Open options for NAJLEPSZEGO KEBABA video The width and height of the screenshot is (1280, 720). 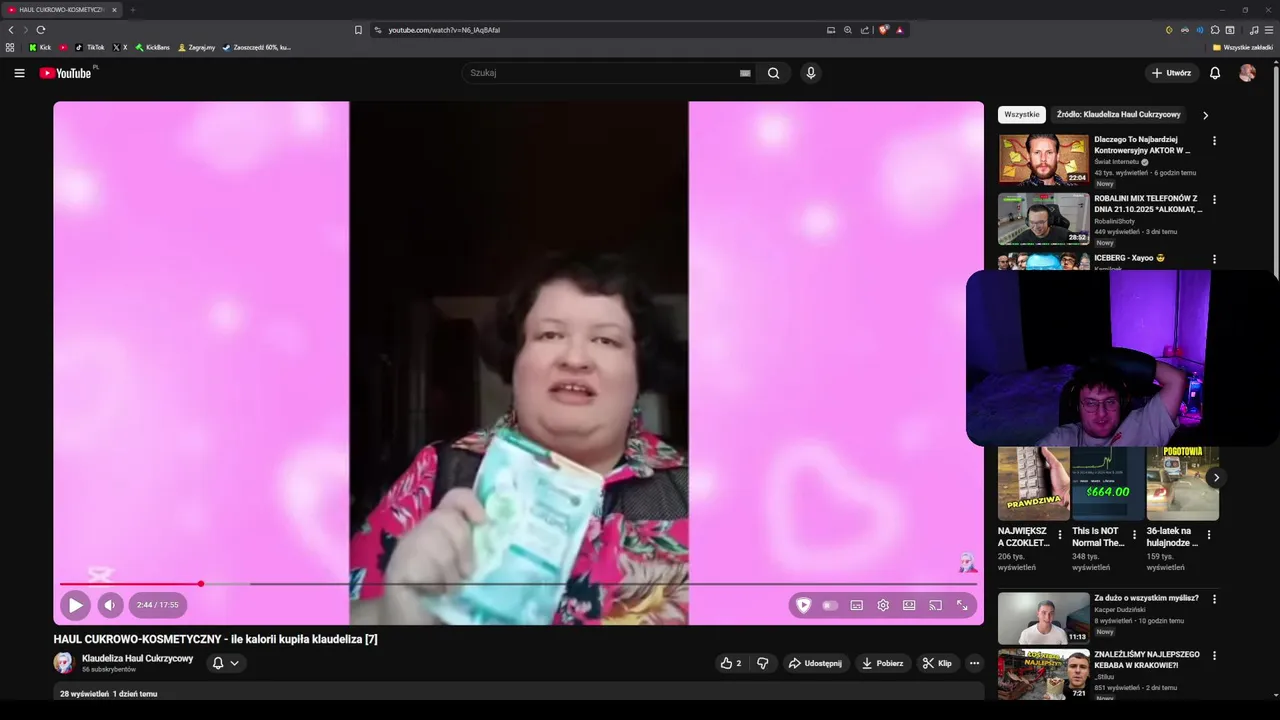[x=1214, y=656]
